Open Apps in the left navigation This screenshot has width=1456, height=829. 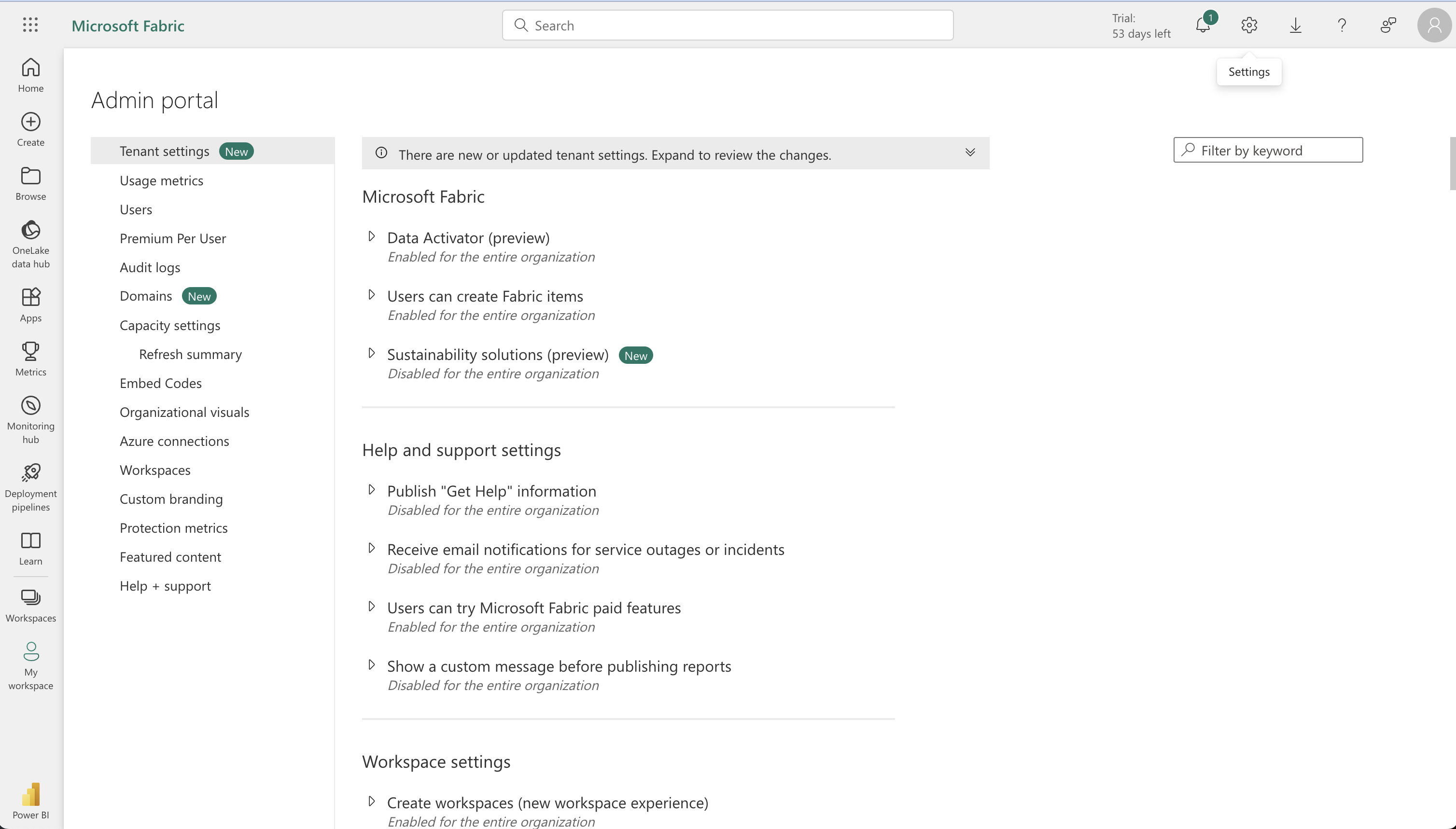31,305
